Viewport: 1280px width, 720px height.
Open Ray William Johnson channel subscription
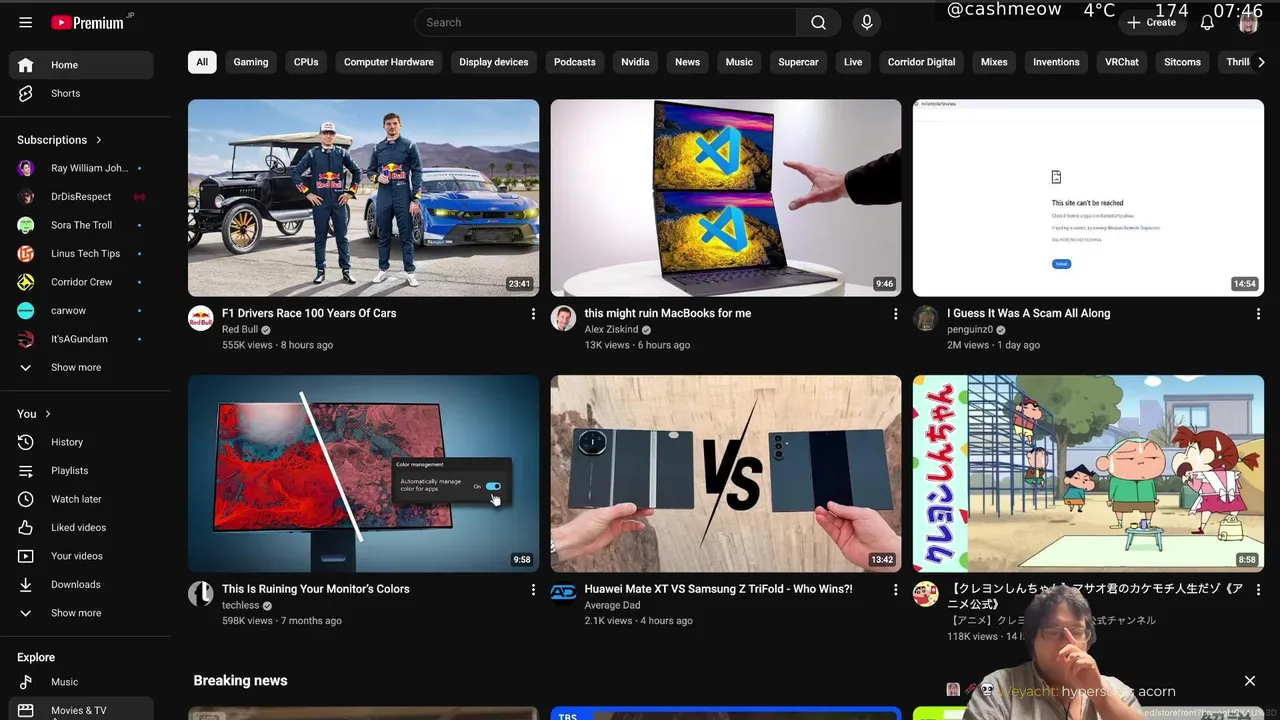coord(82,168)
